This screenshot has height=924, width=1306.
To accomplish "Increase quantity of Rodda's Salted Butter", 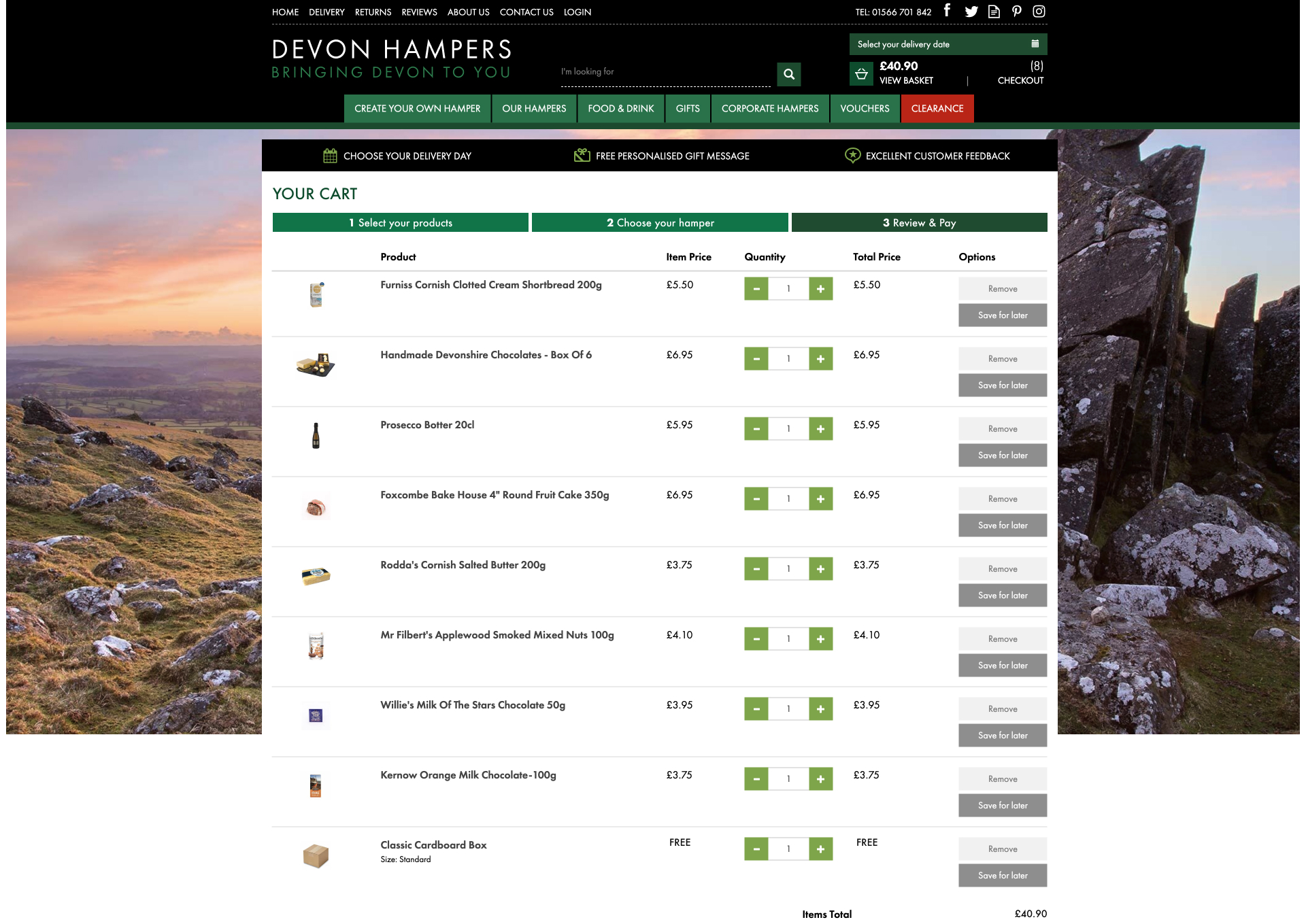I will (820, 569).
